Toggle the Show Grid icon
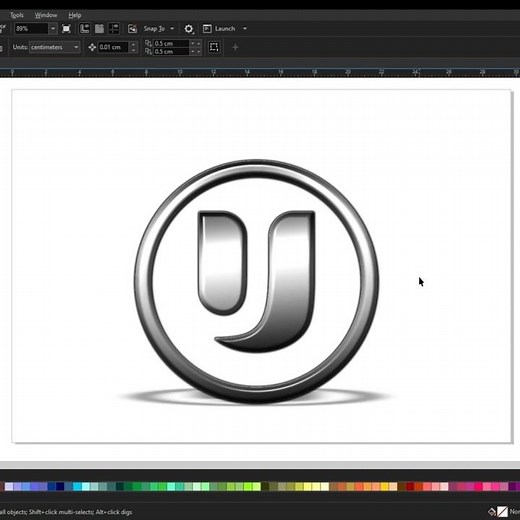This screenshot has width=520, height=520. [99, 29]
